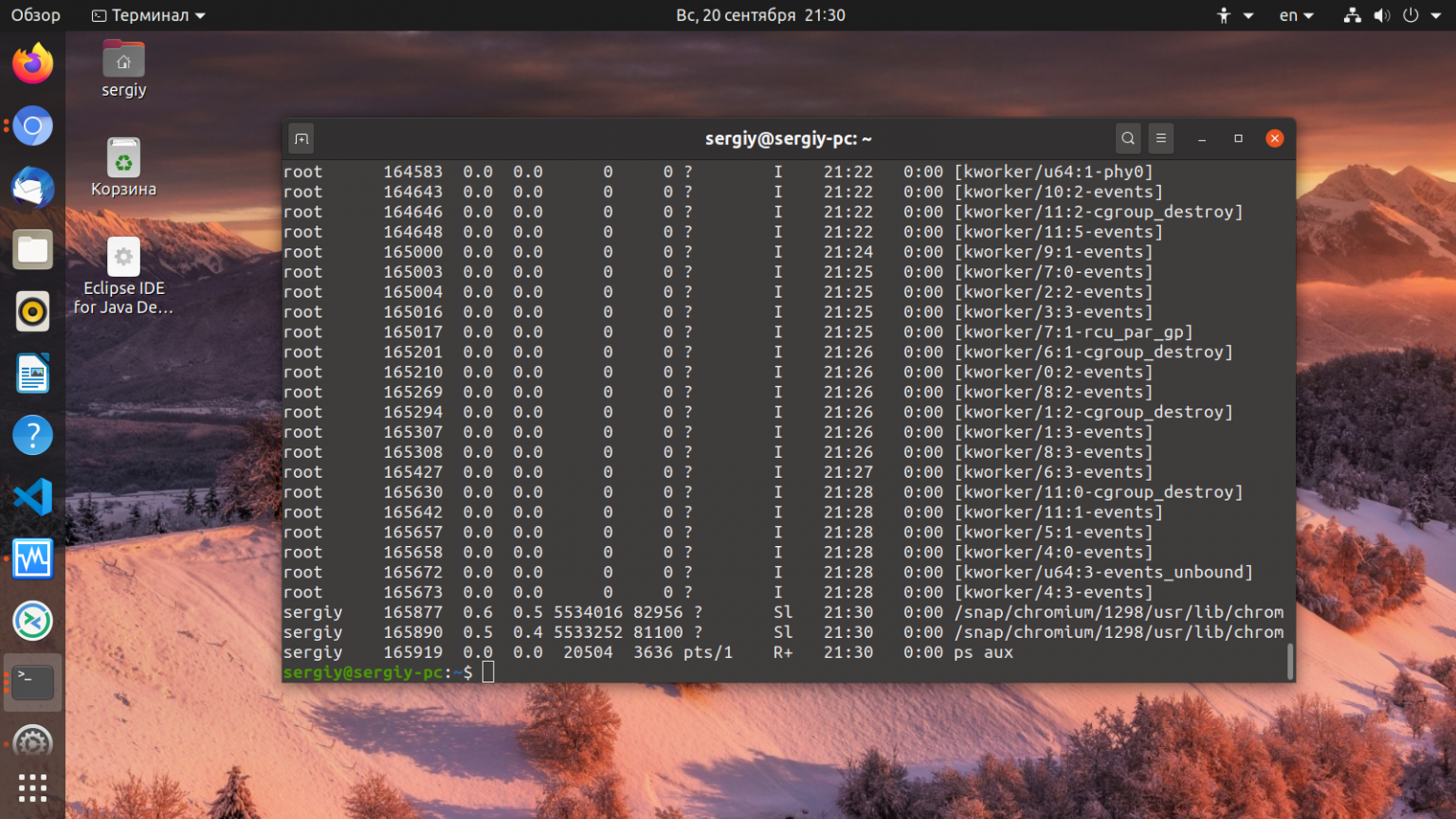Click the network status icon
The height and width of the screenshot is (819, 1456).
tap(1351, 15)
